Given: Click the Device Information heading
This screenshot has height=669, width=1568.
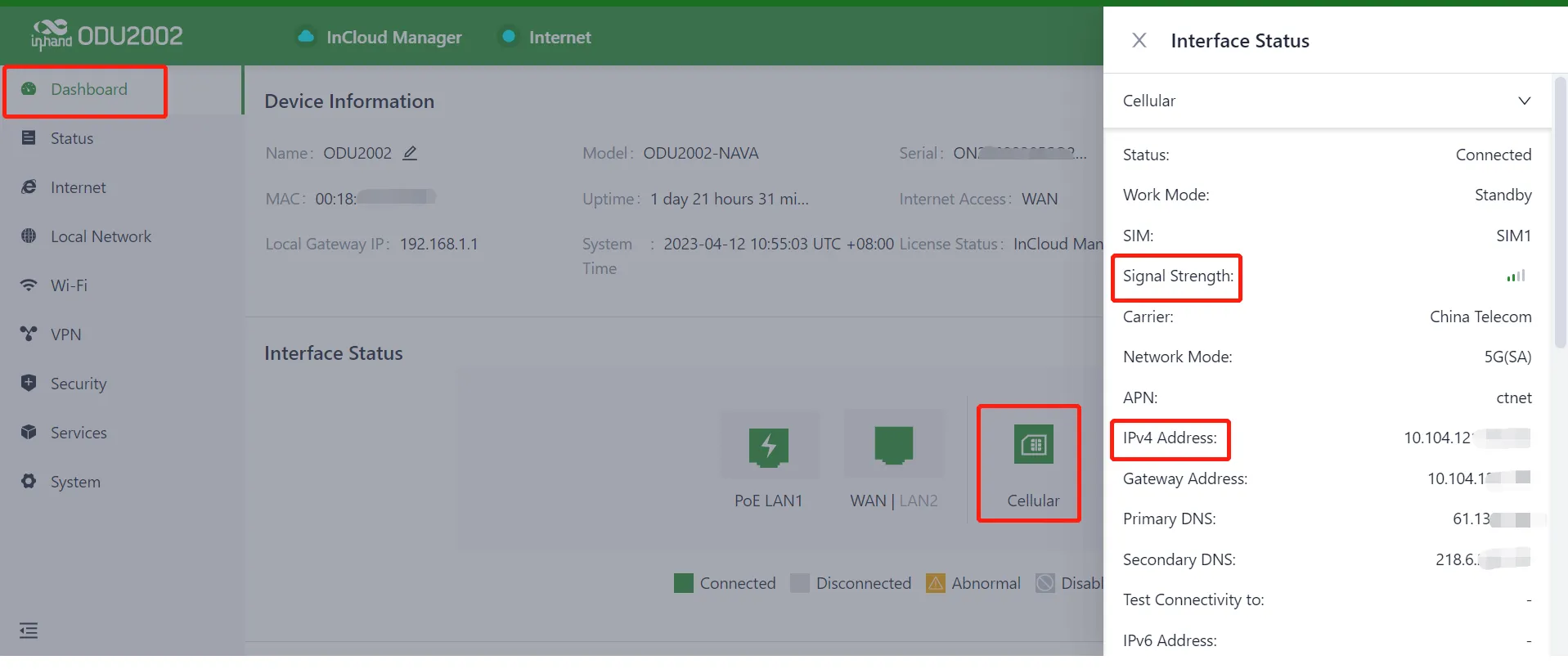Looking at the screenshot, I should click(349, 101).
